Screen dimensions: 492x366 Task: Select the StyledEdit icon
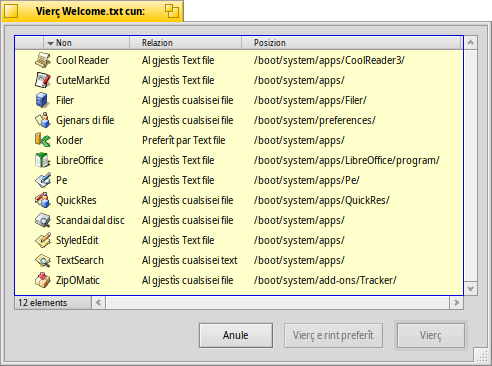point(43,240)
